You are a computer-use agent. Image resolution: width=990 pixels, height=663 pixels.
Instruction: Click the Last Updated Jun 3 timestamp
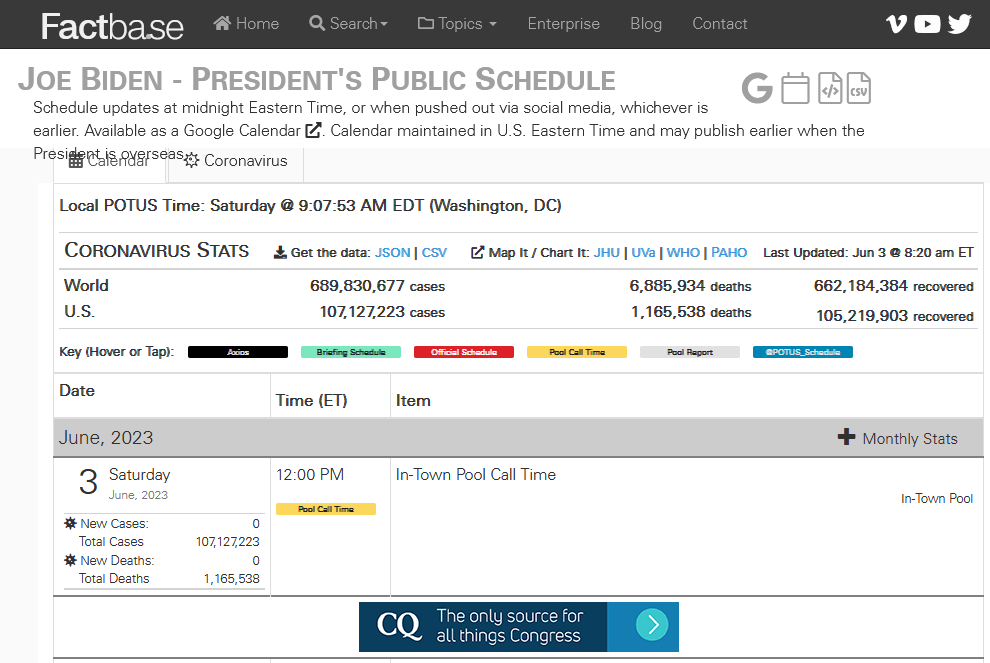tap(868, 253)
